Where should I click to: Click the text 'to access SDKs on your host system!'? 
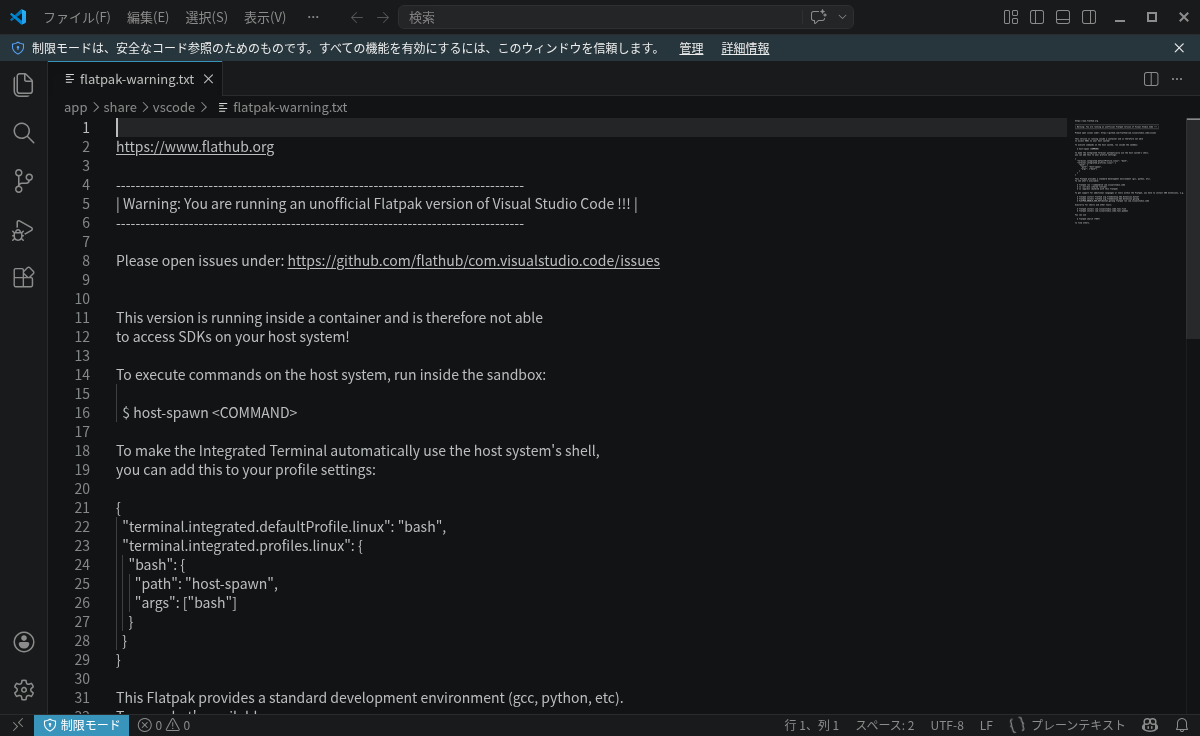click(233, 337)
